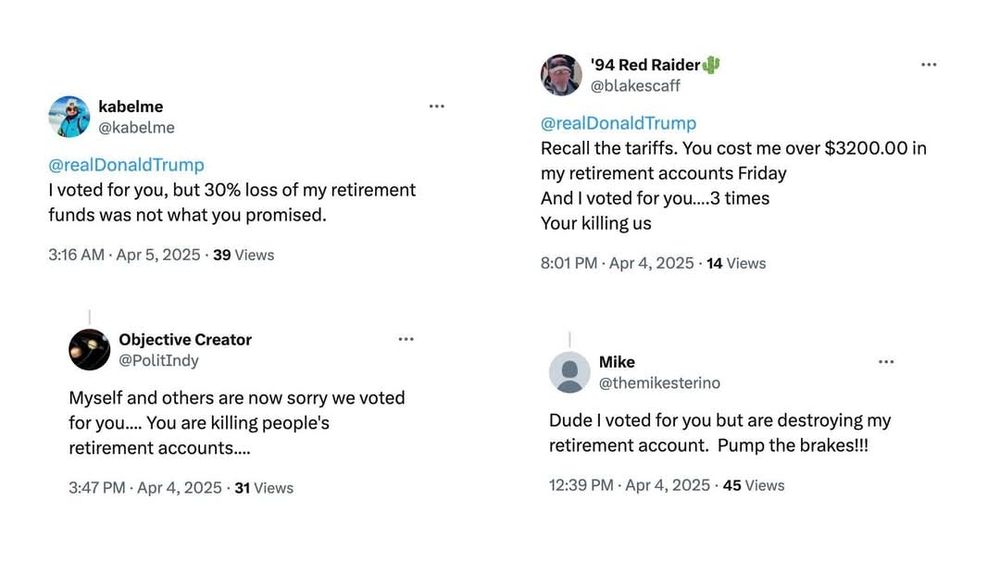Open more options on Objective Creator's tweet

406,339
